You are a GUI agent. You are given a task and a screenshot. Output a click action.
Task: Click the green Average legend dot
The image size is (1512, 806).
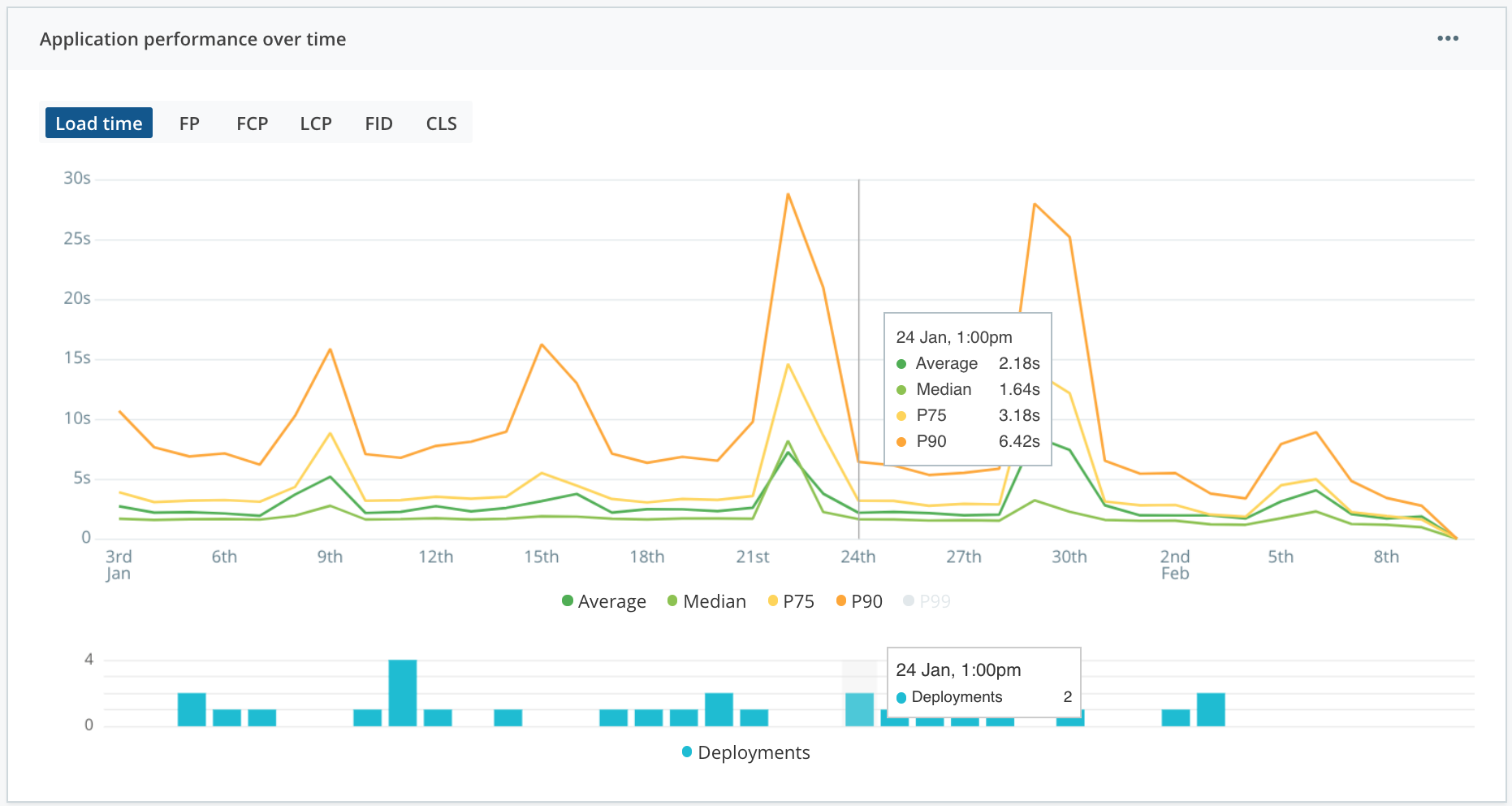(566, 601)
